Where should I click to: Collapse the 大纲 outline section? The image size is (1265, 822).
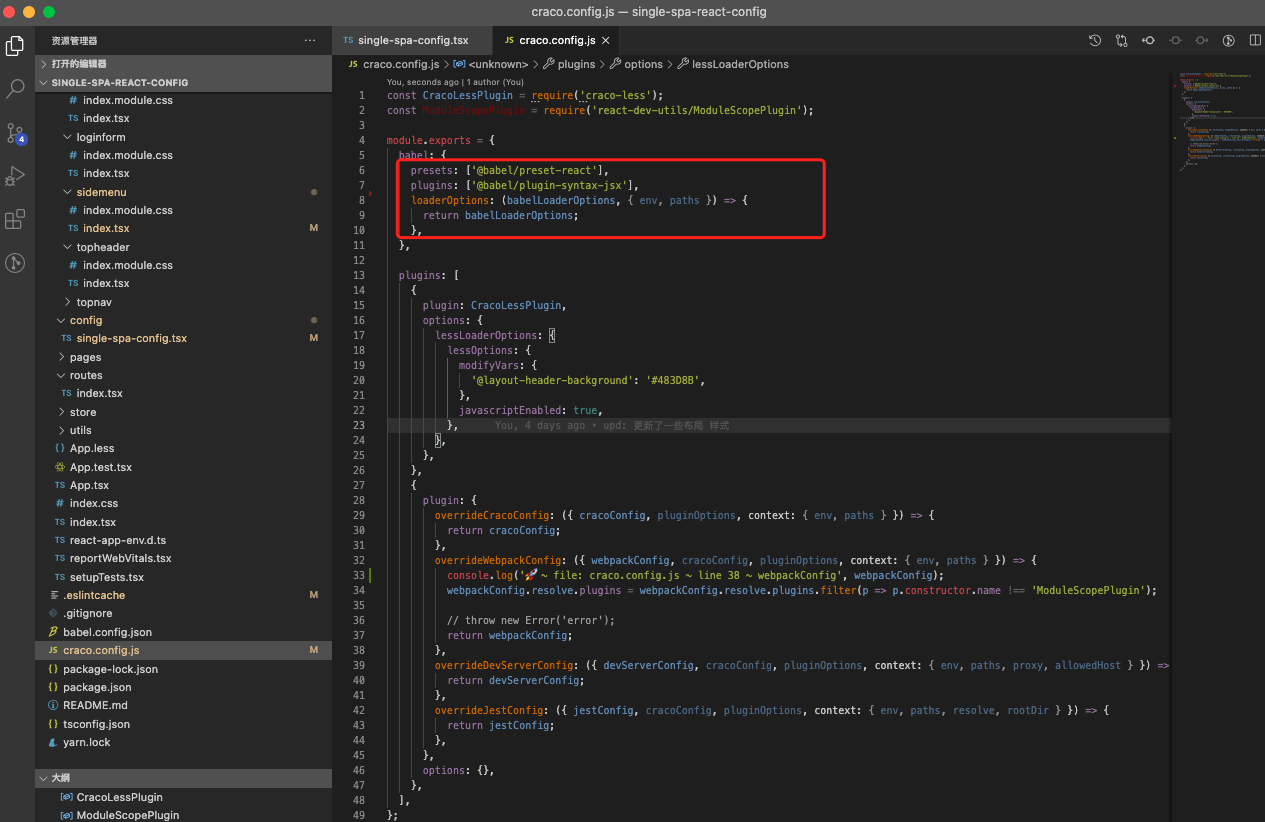click(58, 777)
